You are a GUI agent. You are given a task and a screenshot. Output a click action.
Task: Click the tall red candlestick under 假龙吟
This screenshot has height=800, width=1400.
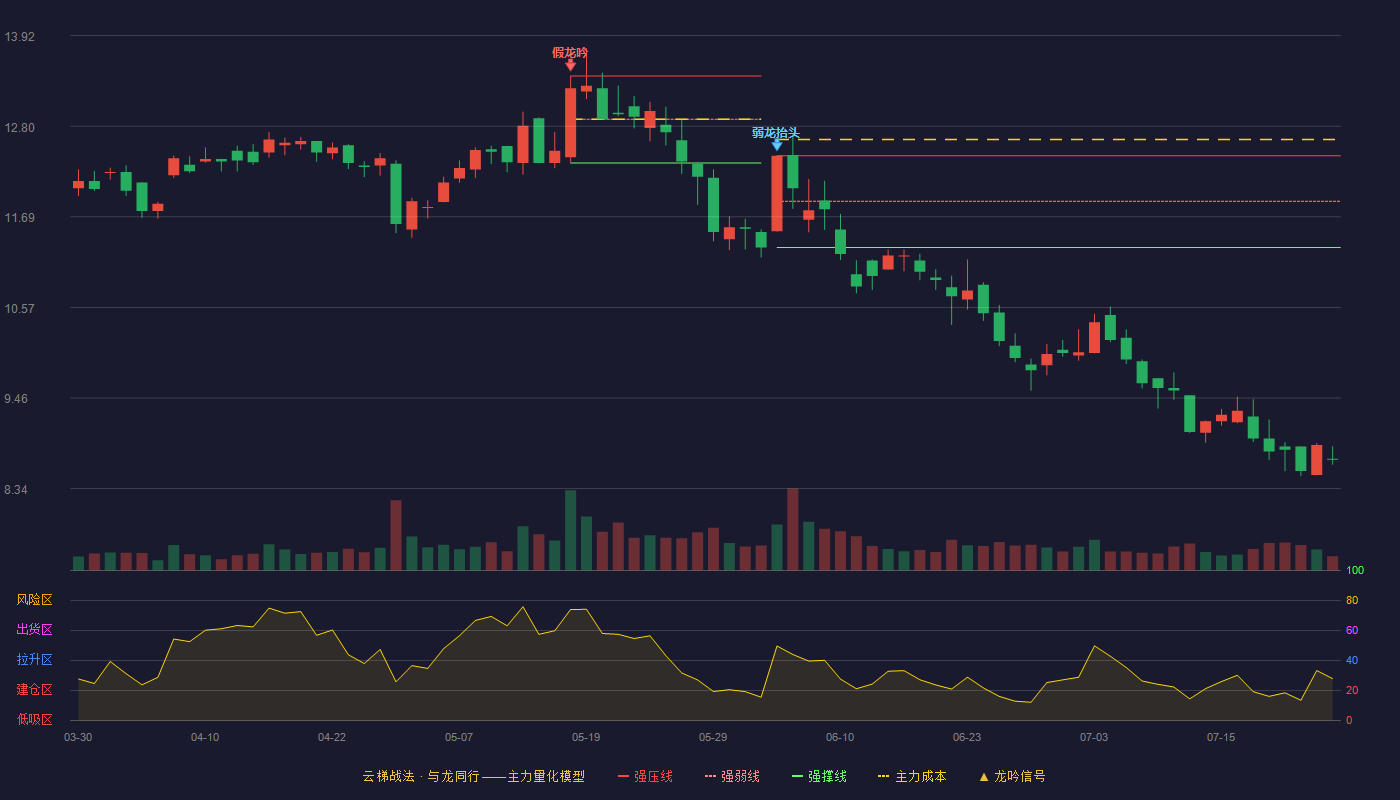coord(570,122)
